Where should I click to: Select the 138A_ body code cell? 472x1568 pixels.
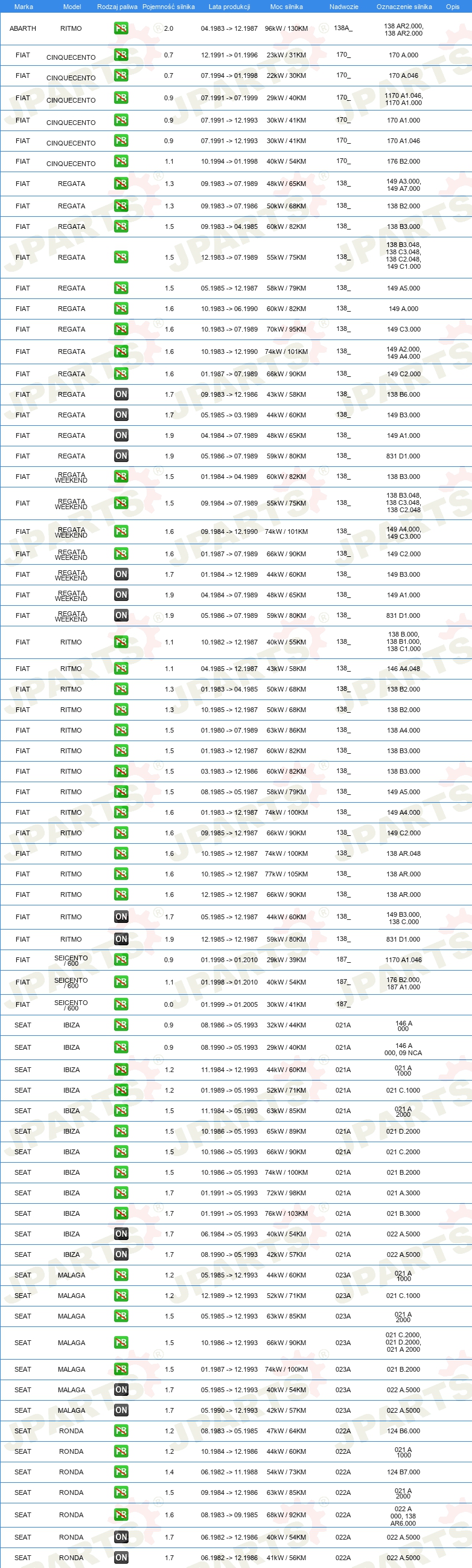point(343,28)
